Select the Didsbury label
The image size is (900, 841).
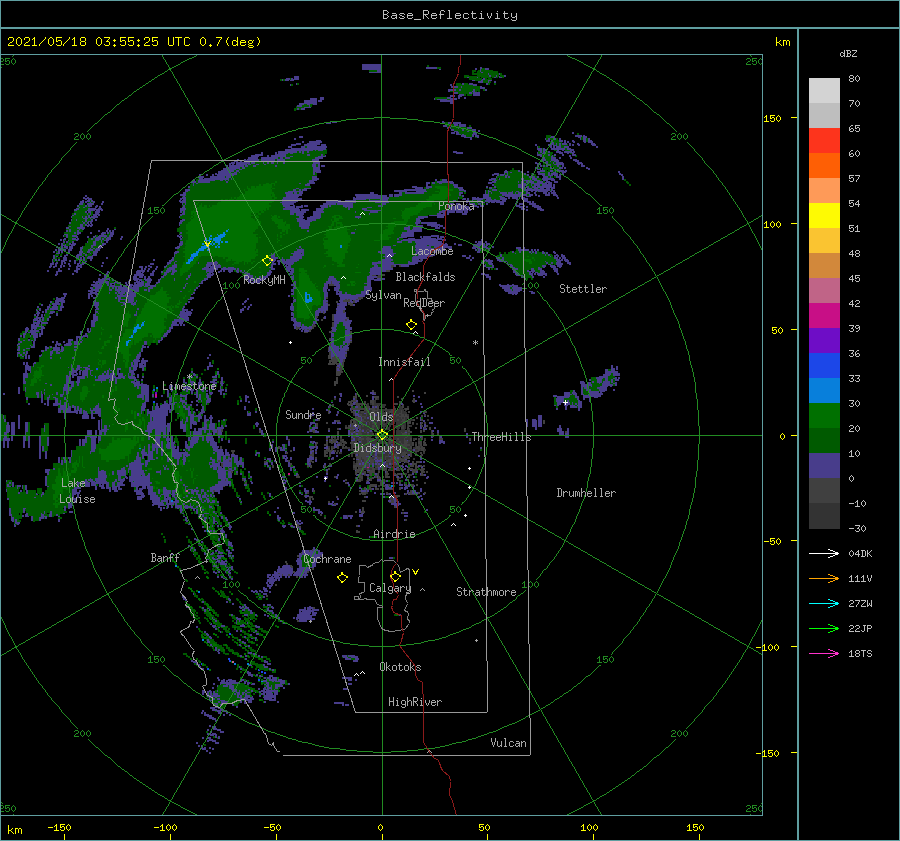pyautogui.click(x=377, y=448)
